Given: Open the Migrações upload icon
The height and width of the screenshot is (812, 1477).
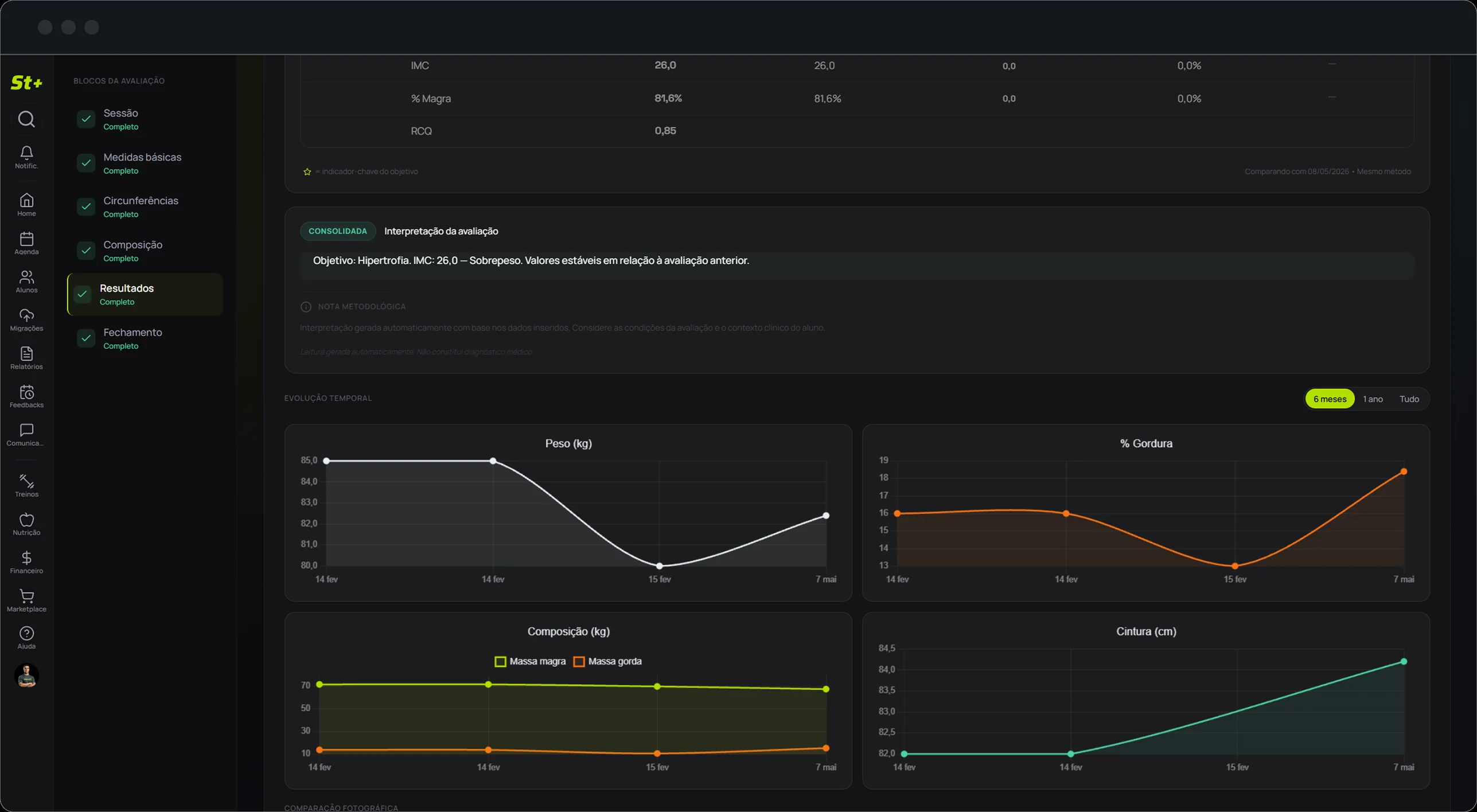Looking at the screenshot, I should tap(26, 315).
